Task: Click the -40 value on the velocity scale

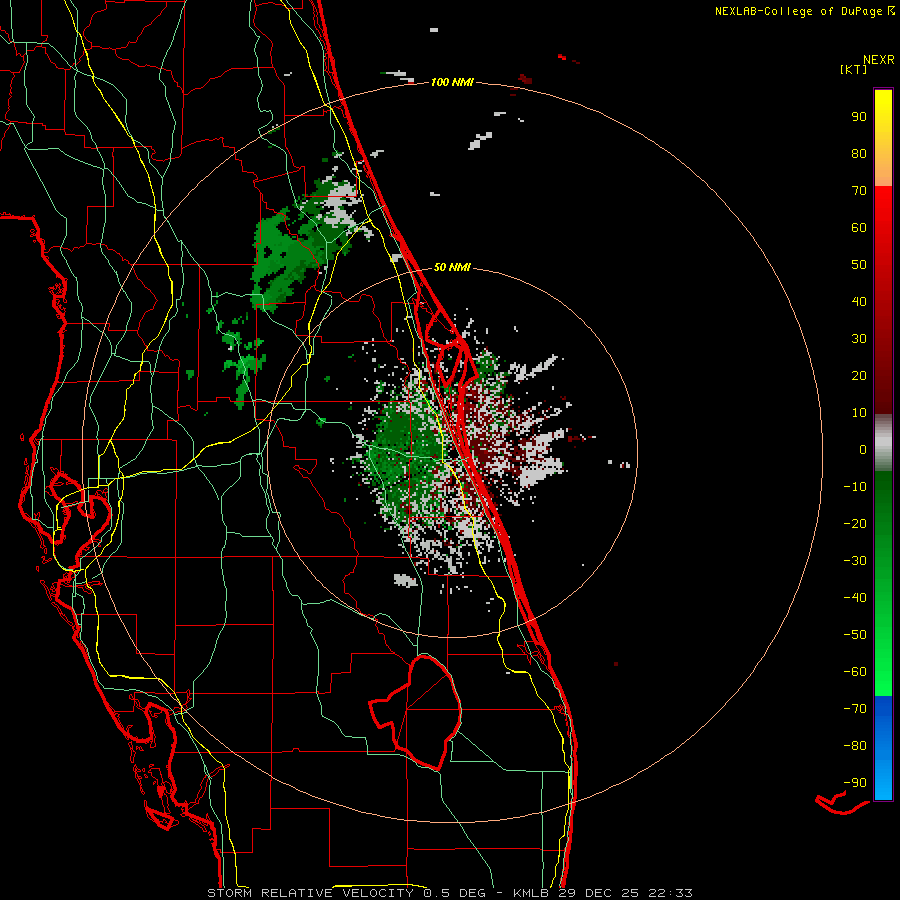Action: [x=855, y=598]
